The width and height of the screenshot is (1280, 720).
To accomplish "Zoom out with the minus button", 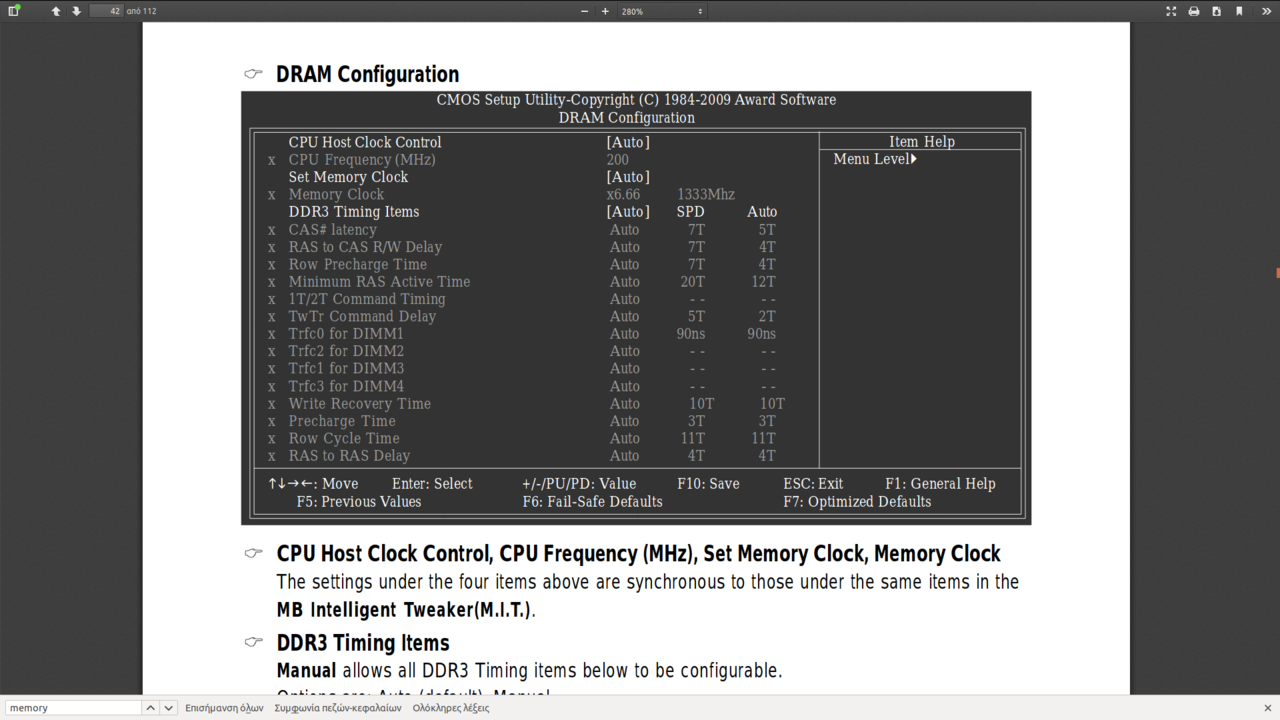I will 585,11.
